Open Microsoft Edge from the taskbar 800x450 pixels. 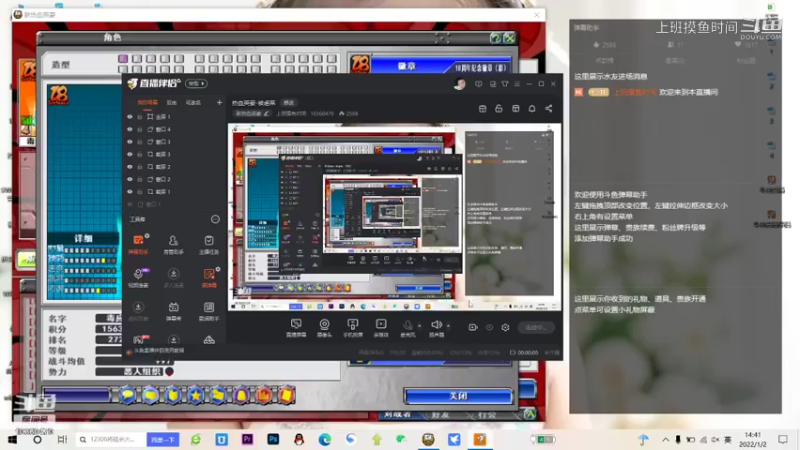coord(324,439)
